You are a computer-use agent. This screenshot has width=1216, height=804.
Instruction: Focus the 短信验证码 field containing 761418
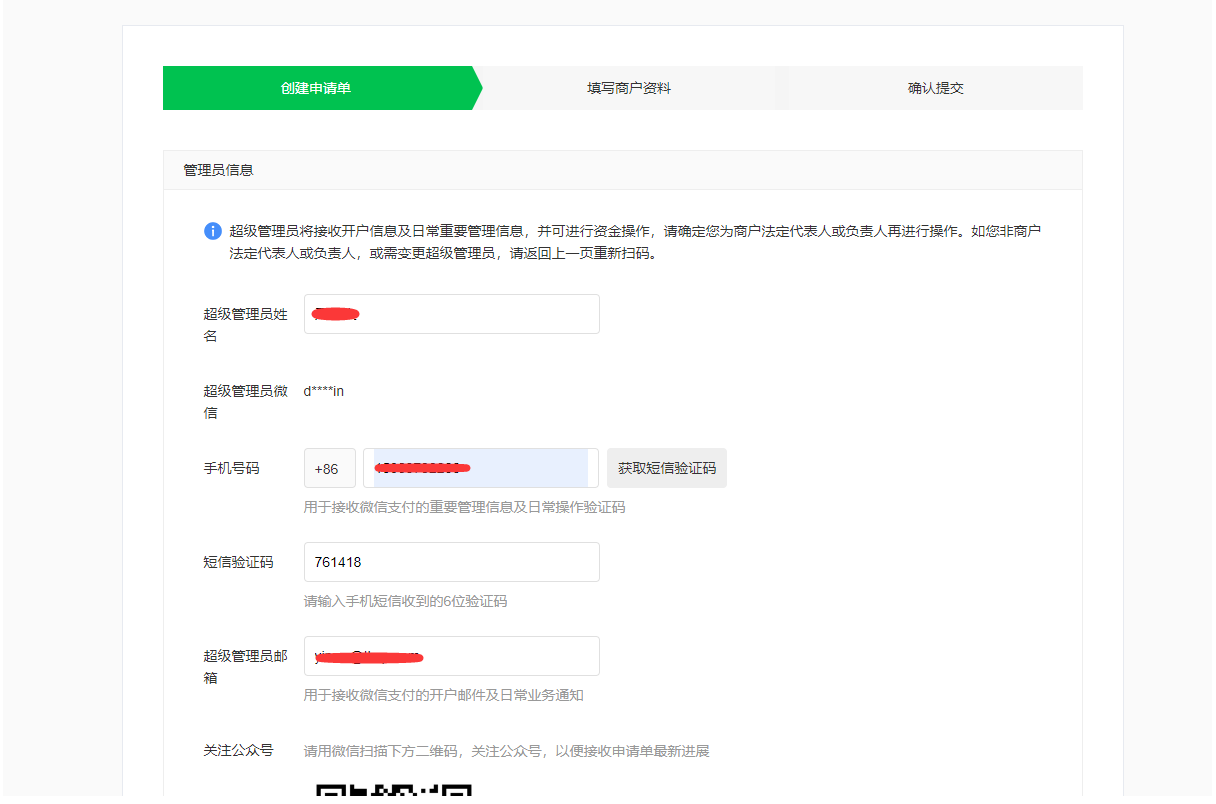coord(451,562)
